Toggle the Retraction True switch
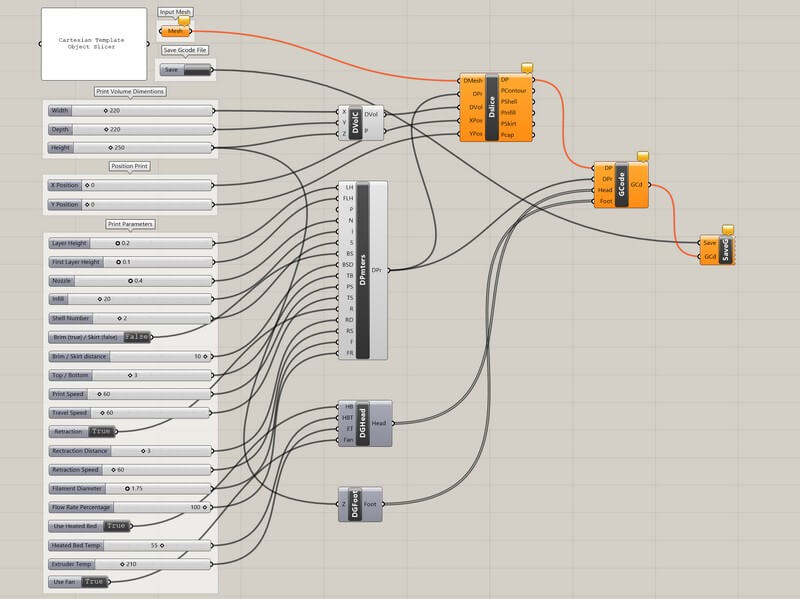800x599 pixels. 101,431
